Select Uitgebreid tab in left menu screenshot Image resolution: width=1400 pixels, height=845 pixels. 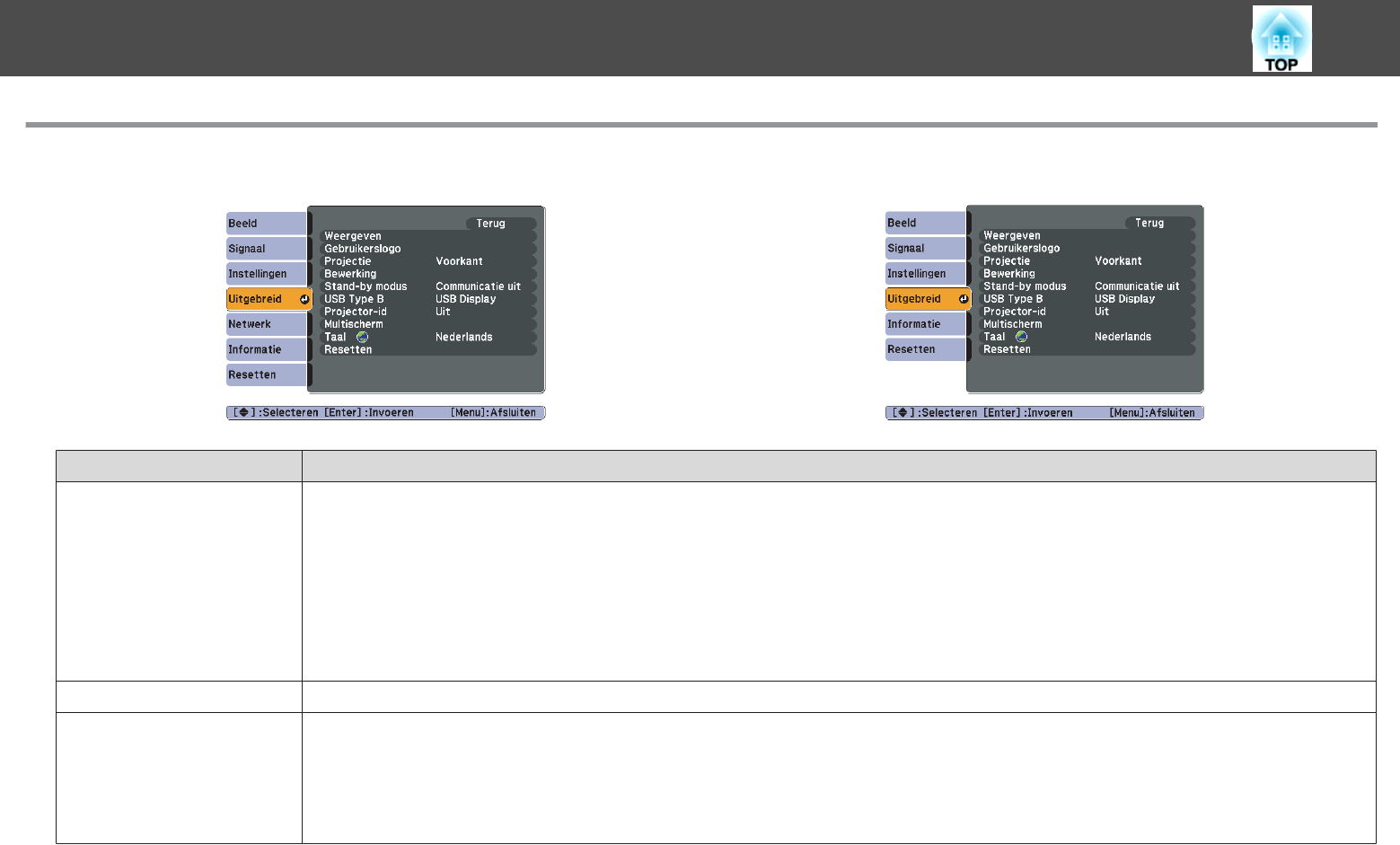point(269,299)
